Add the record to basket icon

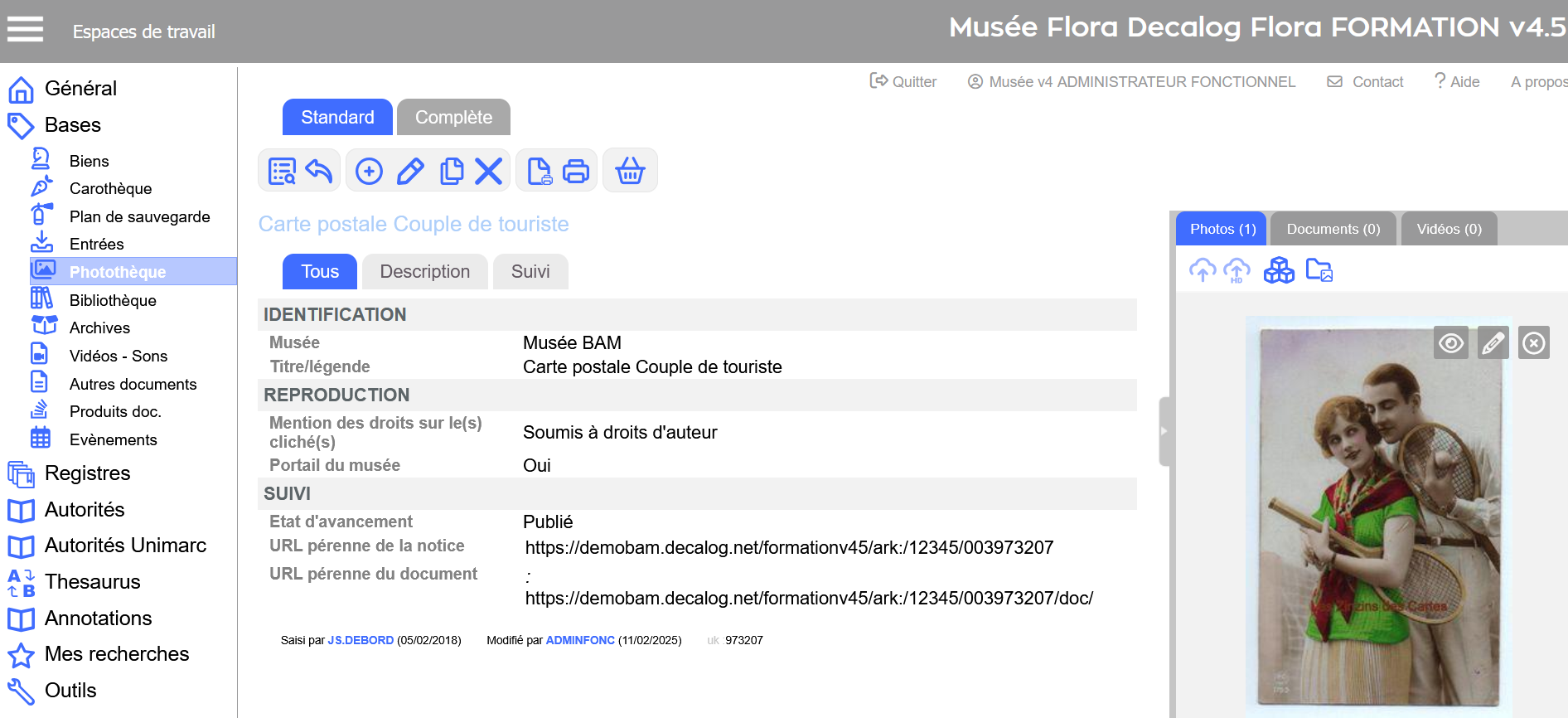click(x=630, y=172)
